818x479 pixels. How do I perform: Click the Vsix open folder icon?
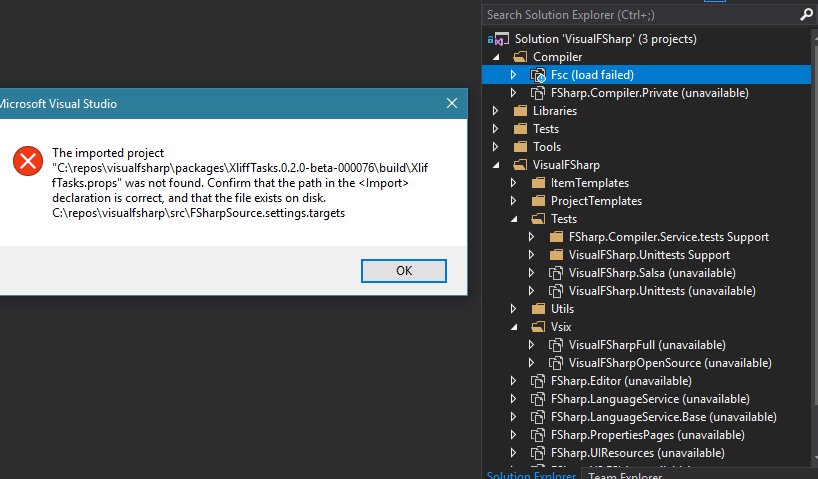pyautogui.click(x=538, y=327)
